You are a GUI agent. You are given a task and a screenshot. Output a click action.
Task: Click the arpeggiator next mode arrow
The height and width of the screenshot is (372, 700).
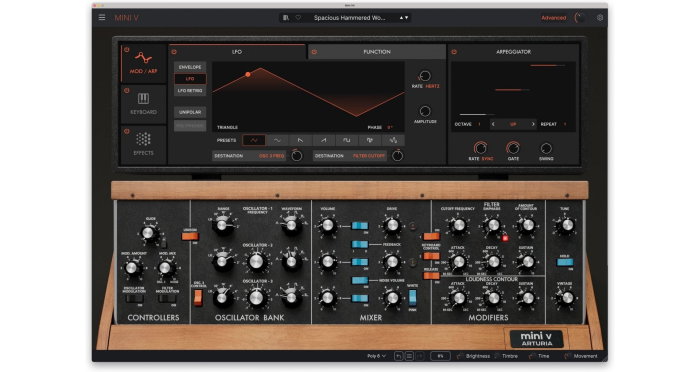(533, 124)
